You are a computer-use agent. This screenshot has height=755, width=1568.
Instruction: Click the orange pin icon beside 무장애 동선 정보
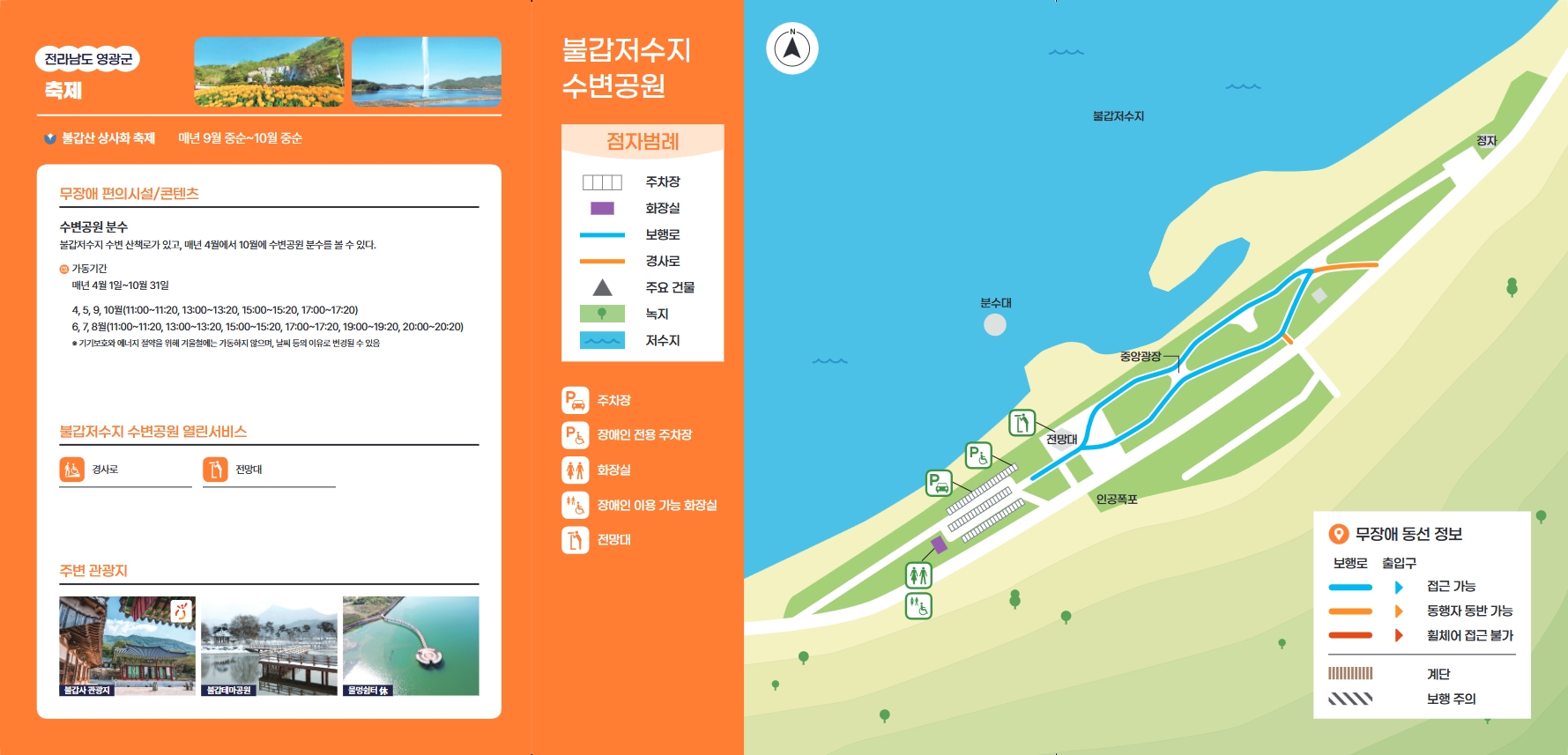click(1338, 534)
